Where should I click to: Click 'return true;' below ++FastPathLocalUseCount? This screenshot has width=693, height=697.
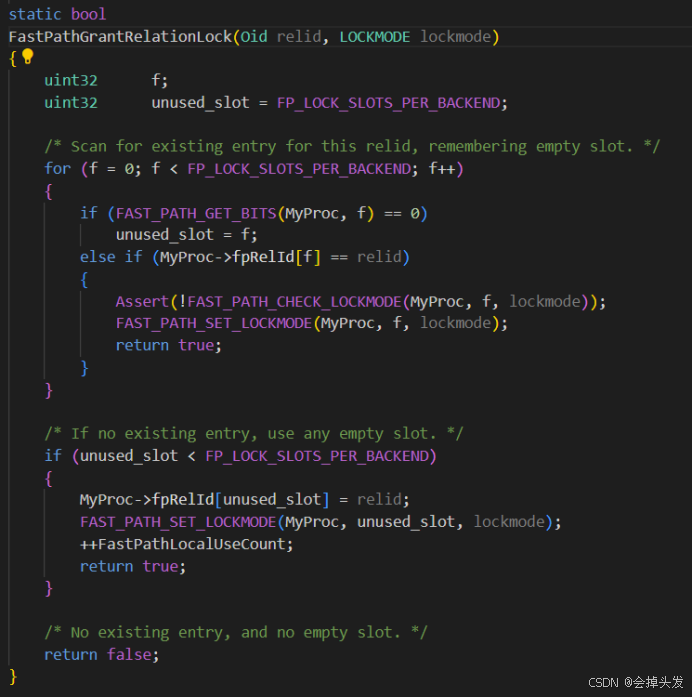(133, 566)
